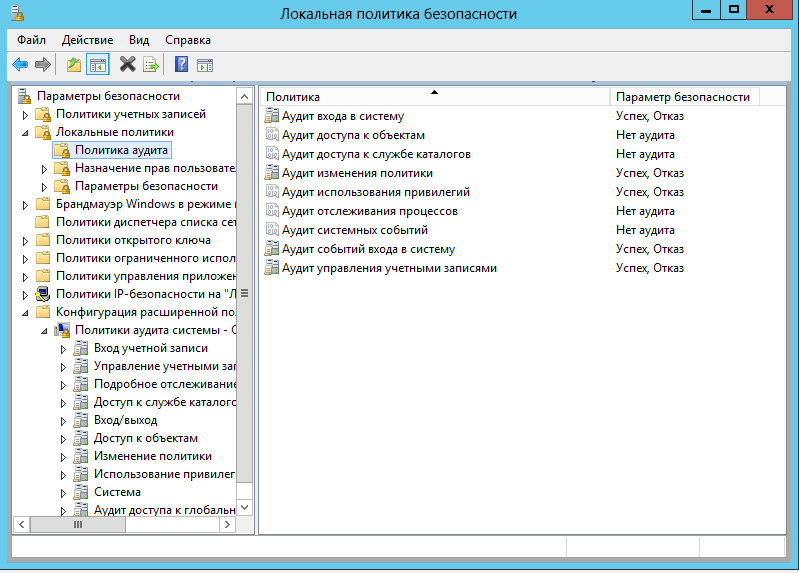The image size is (799, 573).
Task: Click tree horizontal scrollbar right arrow
Action: (227, 525)
